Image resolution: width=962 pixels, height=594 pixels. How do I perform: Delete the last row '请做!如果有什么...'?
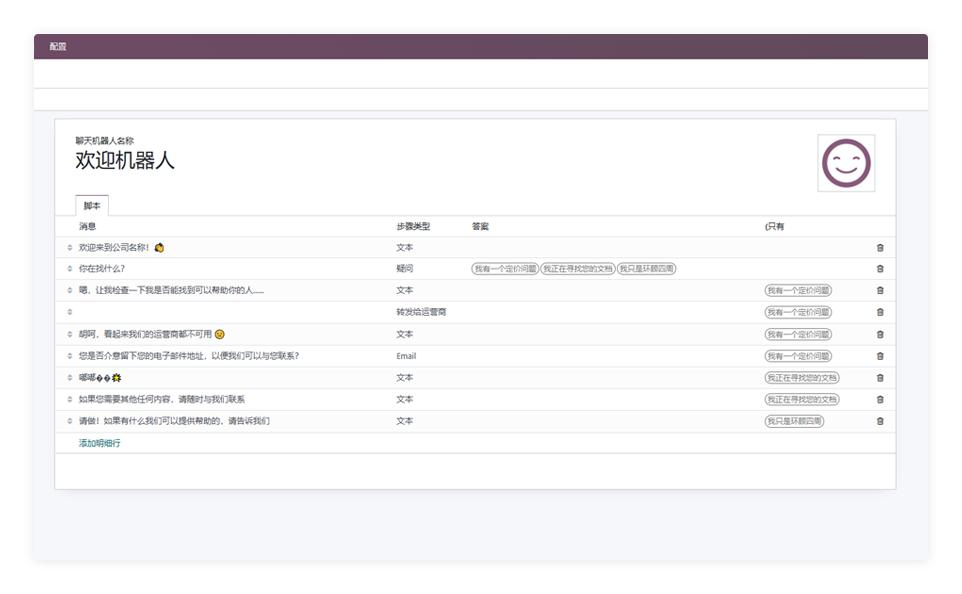tap(880, 421)
